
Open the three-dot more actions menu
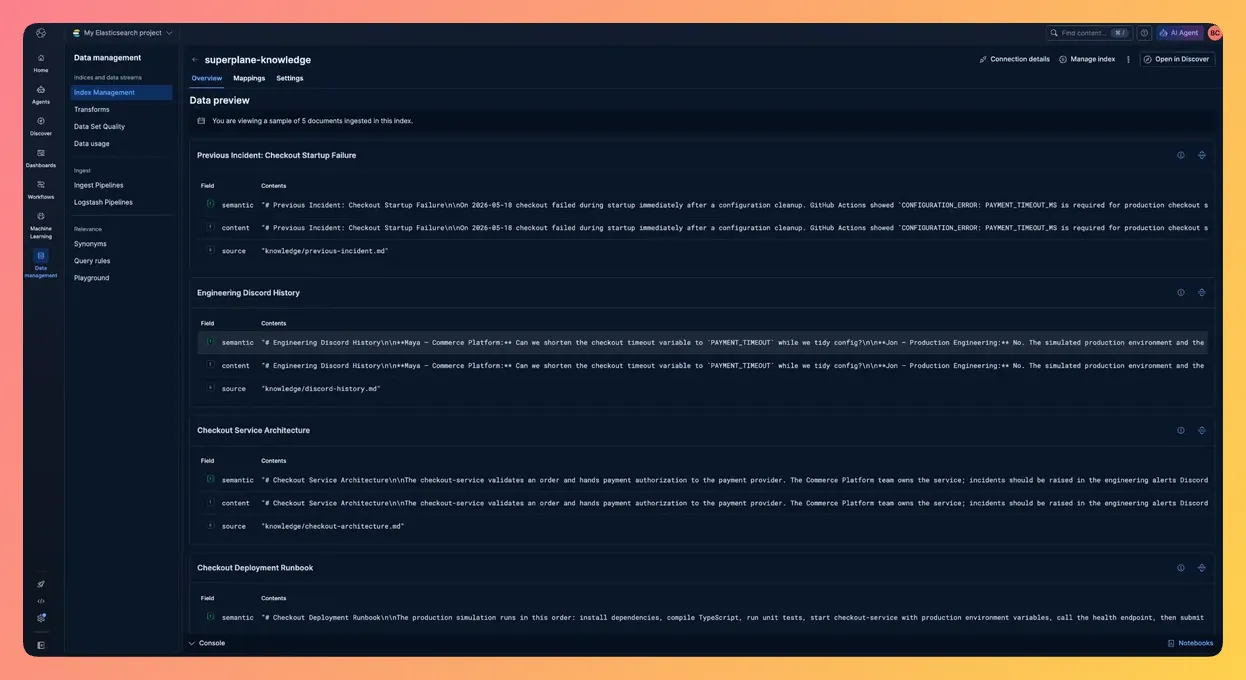click(1128, 60)
